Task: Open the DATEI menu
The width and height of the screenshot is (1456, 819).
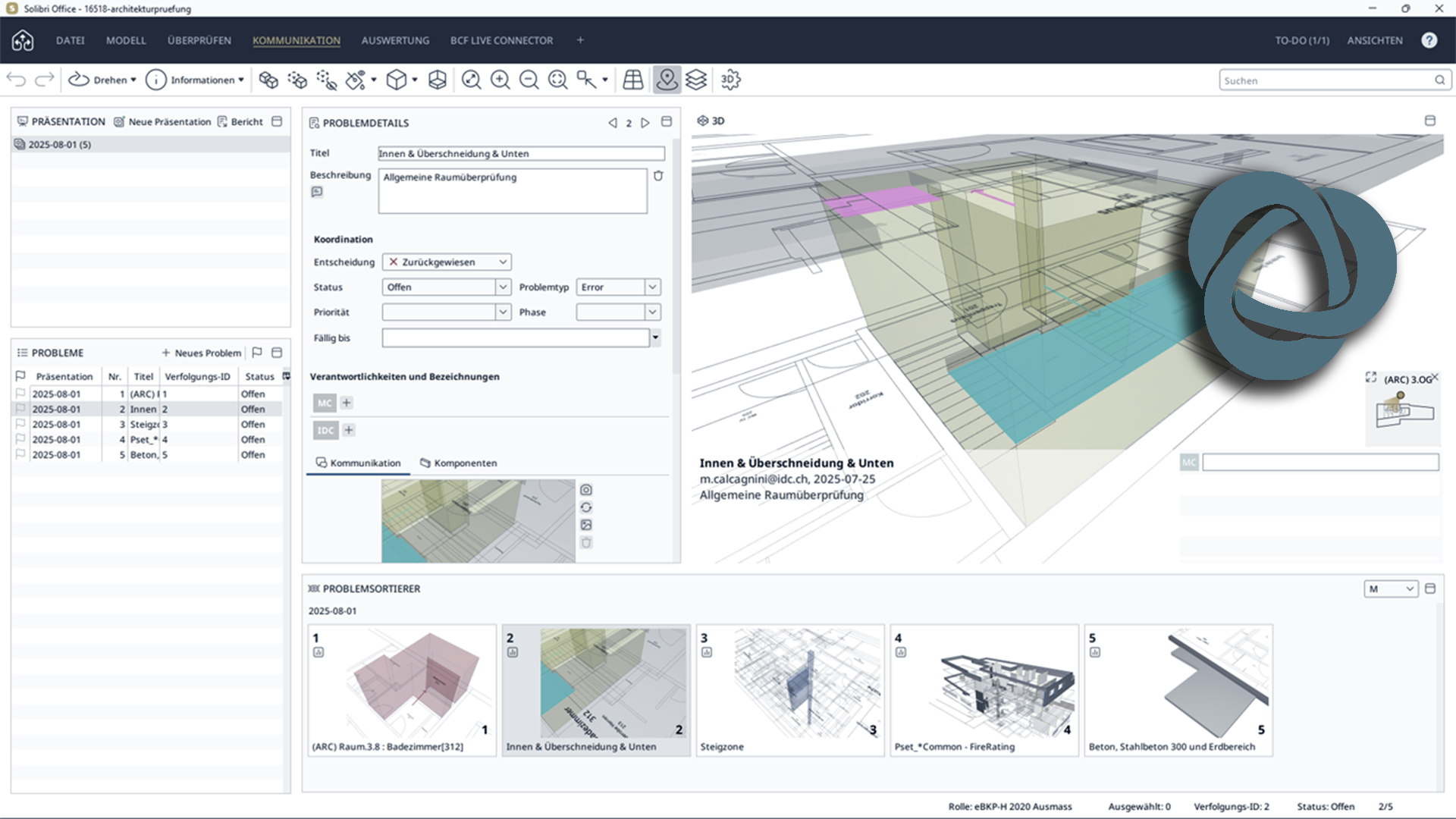Action: (71, 40)
